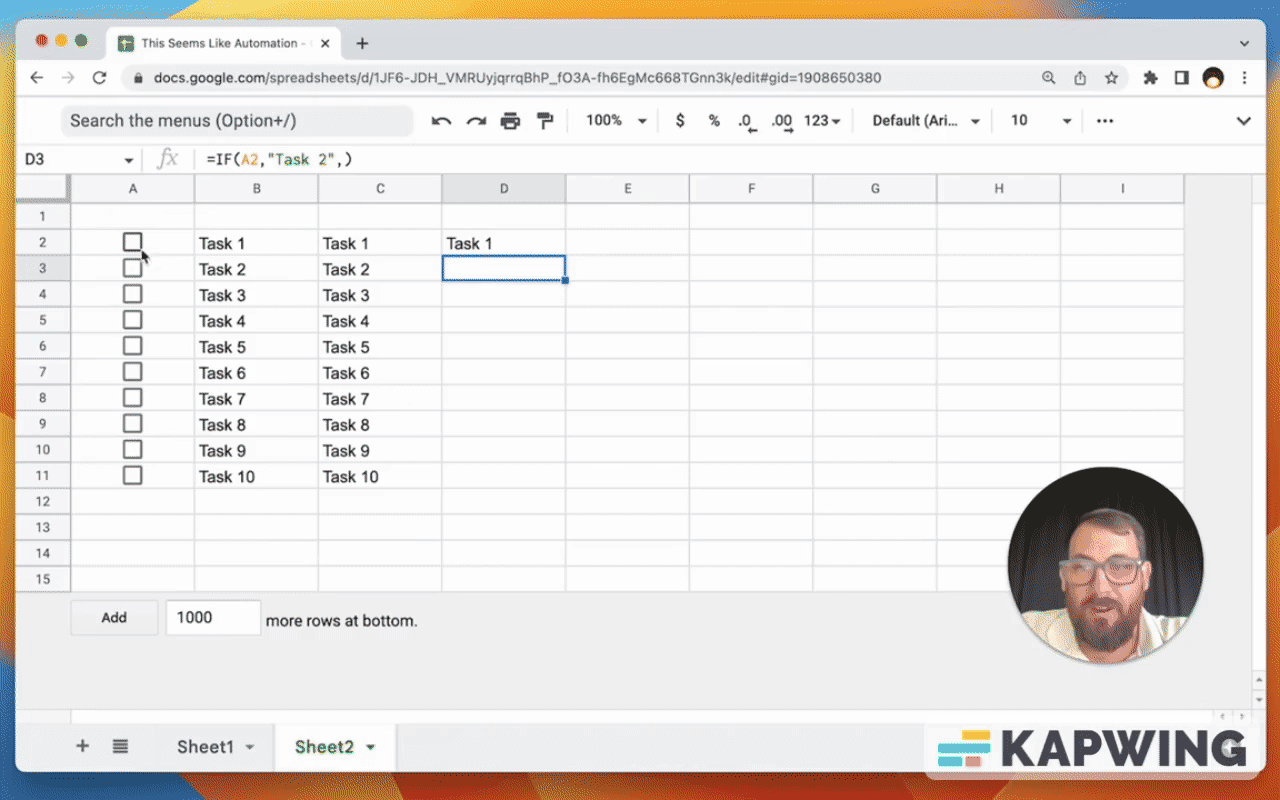
Task: Select the Paint format tool
Action: [x=544, y=120]
